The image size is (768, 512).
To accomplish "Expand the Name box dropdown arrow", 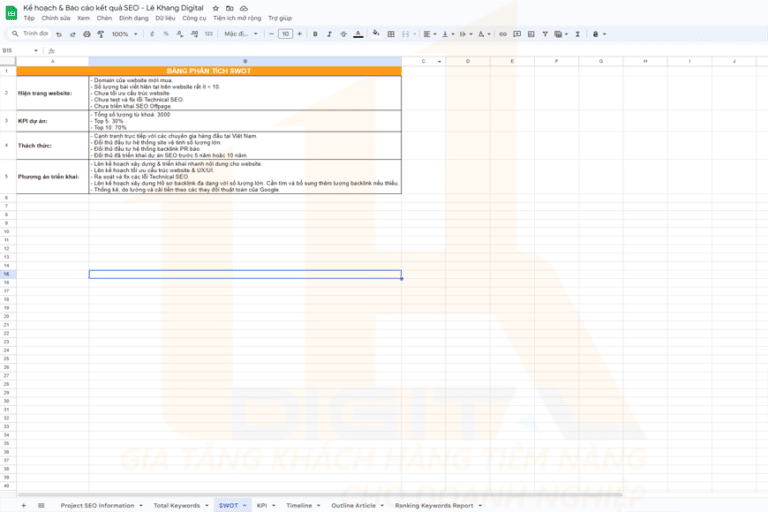I will coord(36,51).
